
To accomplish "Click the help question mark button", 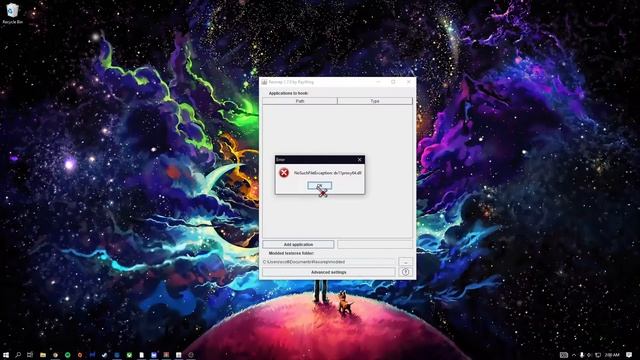I will pos(405,272).
